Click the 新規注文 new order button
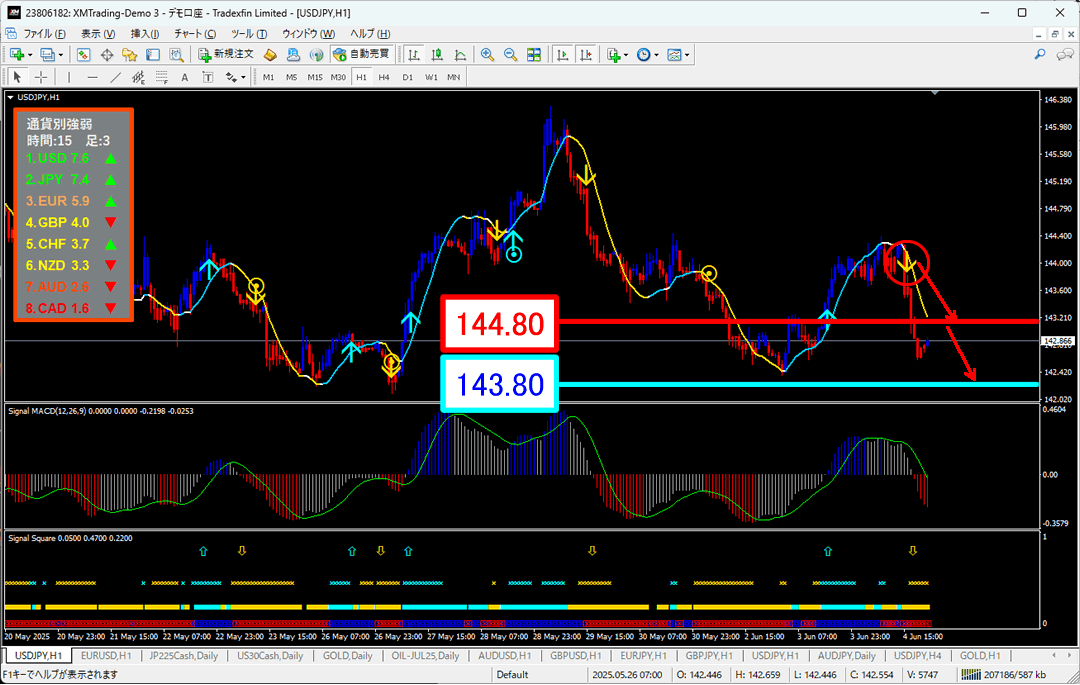 [226, 54]
